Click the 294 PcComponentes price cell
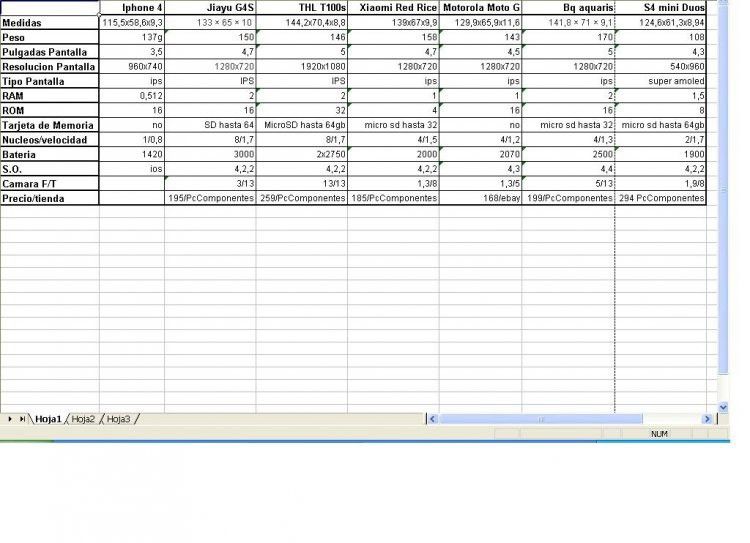Viewport: 750px width, 543px height. 661,198
